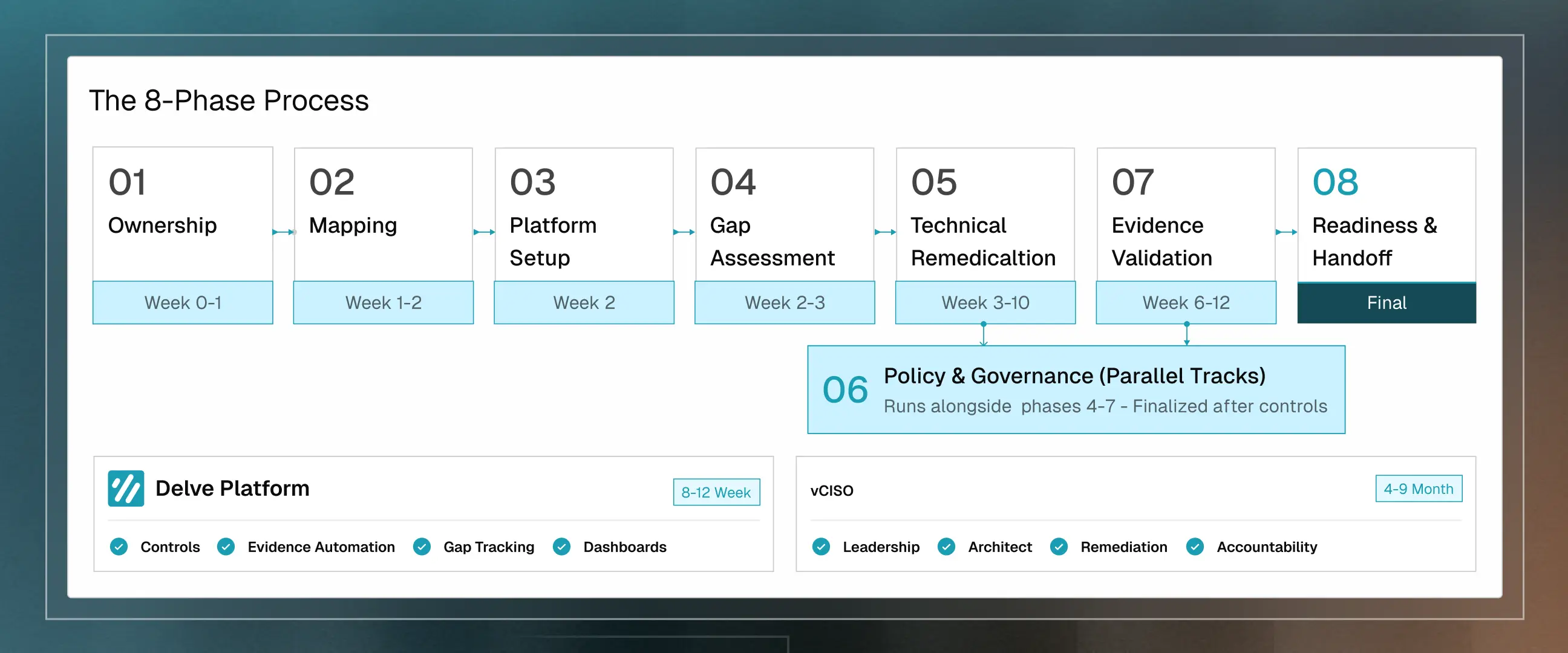1568x653 pixels.
Task: Click the checkmark icon beside Gap Tracking
Action: tap(422, 547)
